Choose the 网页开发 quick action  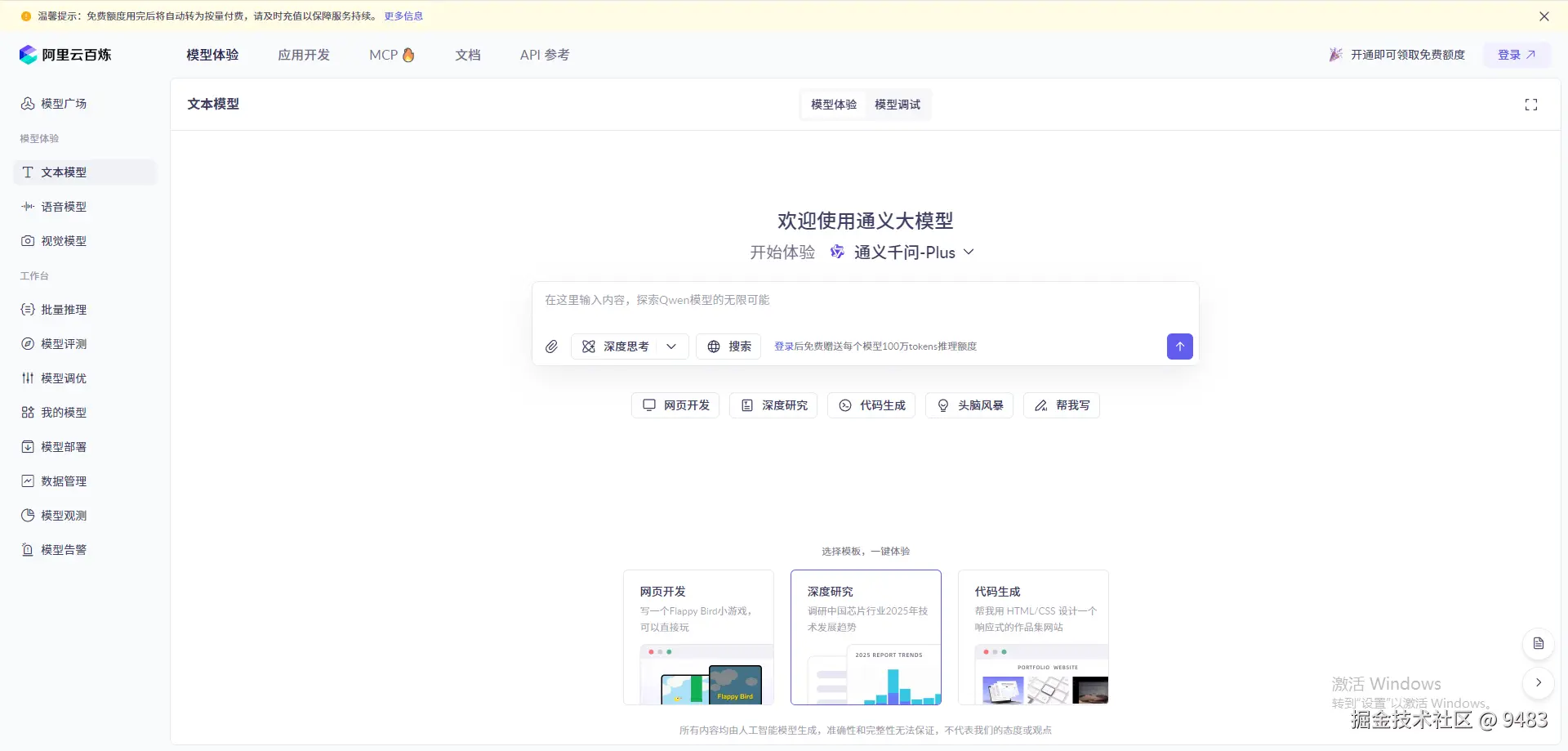tap(675, 405)
